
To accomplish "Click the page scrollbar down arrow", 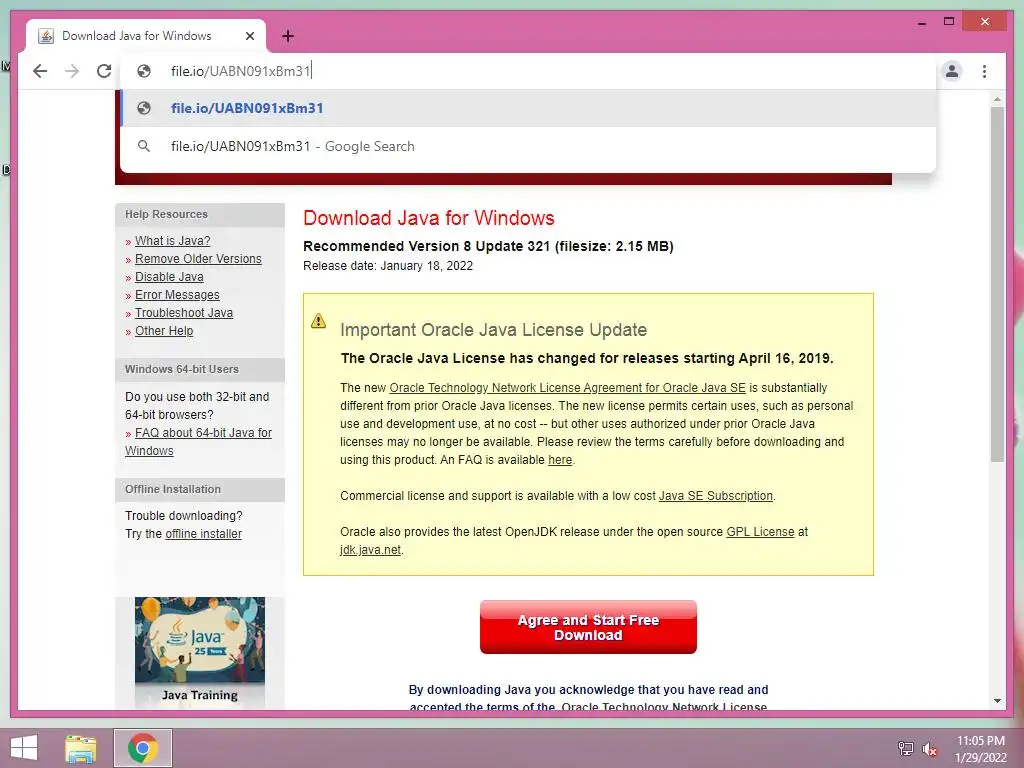I will (997, 701).
